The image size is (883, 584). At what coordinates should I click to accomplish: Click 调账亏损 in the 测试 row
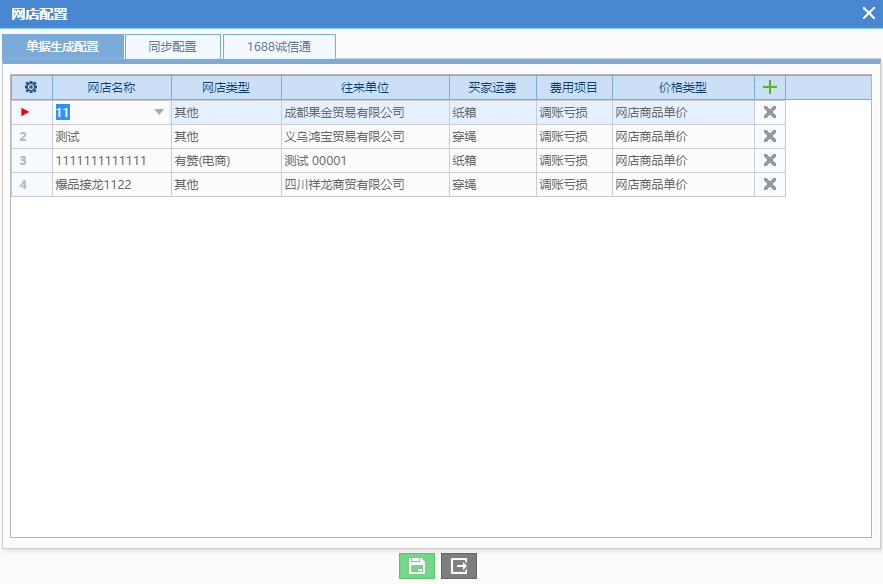coord(574,136)
